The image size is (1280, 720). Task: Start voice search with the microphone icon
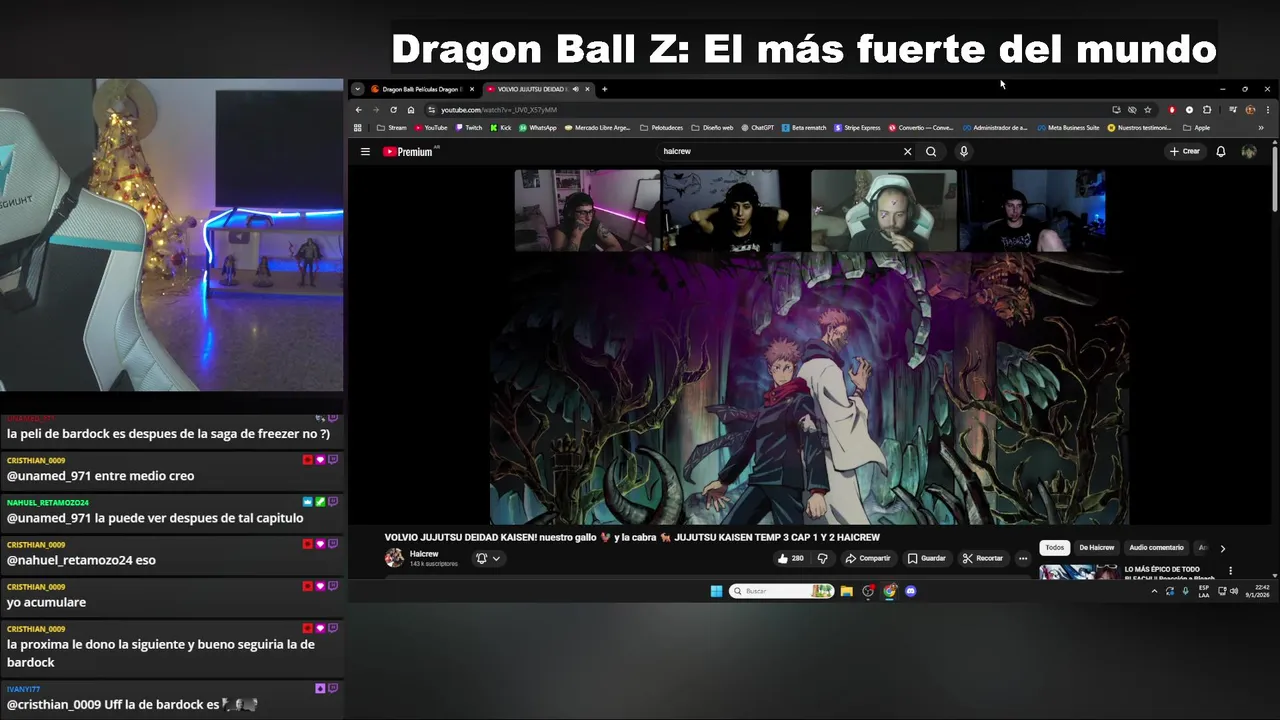(x=964, y=152)
